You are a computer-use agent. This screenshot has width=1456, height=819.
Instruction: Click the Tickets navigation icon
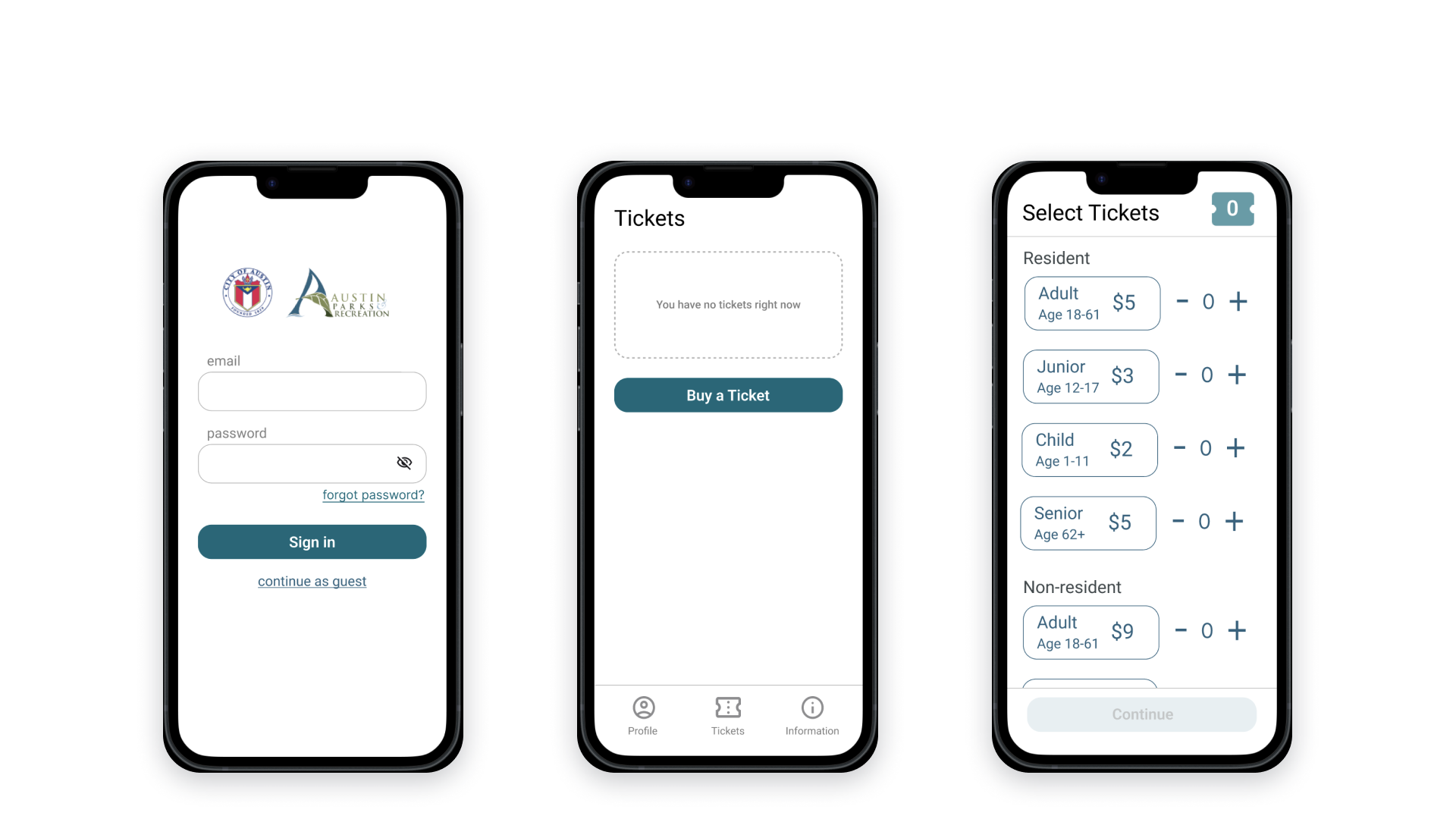point(727,708)
